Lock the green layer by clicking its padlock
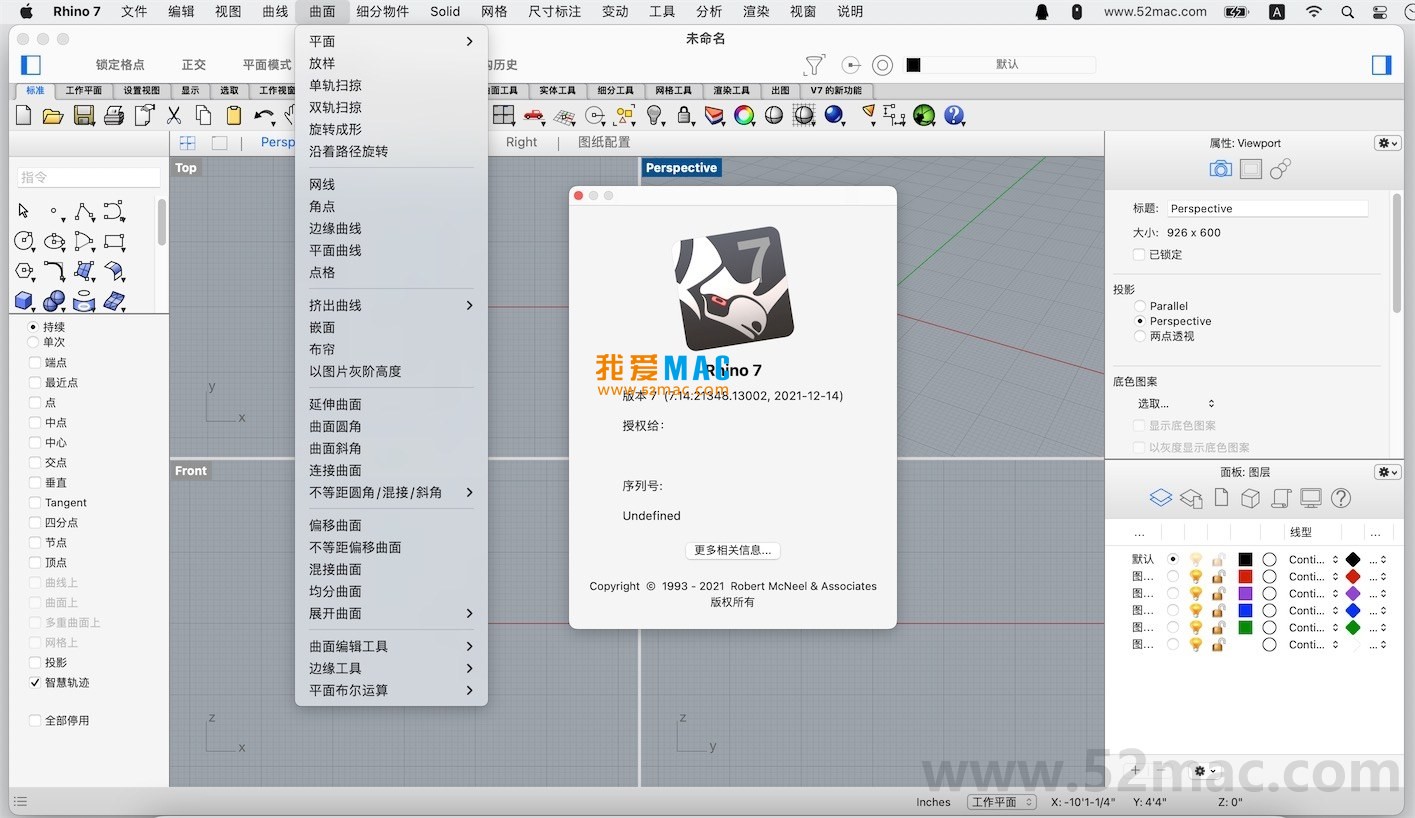Image resolution: width=1415 pixels, height=818 pixels. point(1217,628)
